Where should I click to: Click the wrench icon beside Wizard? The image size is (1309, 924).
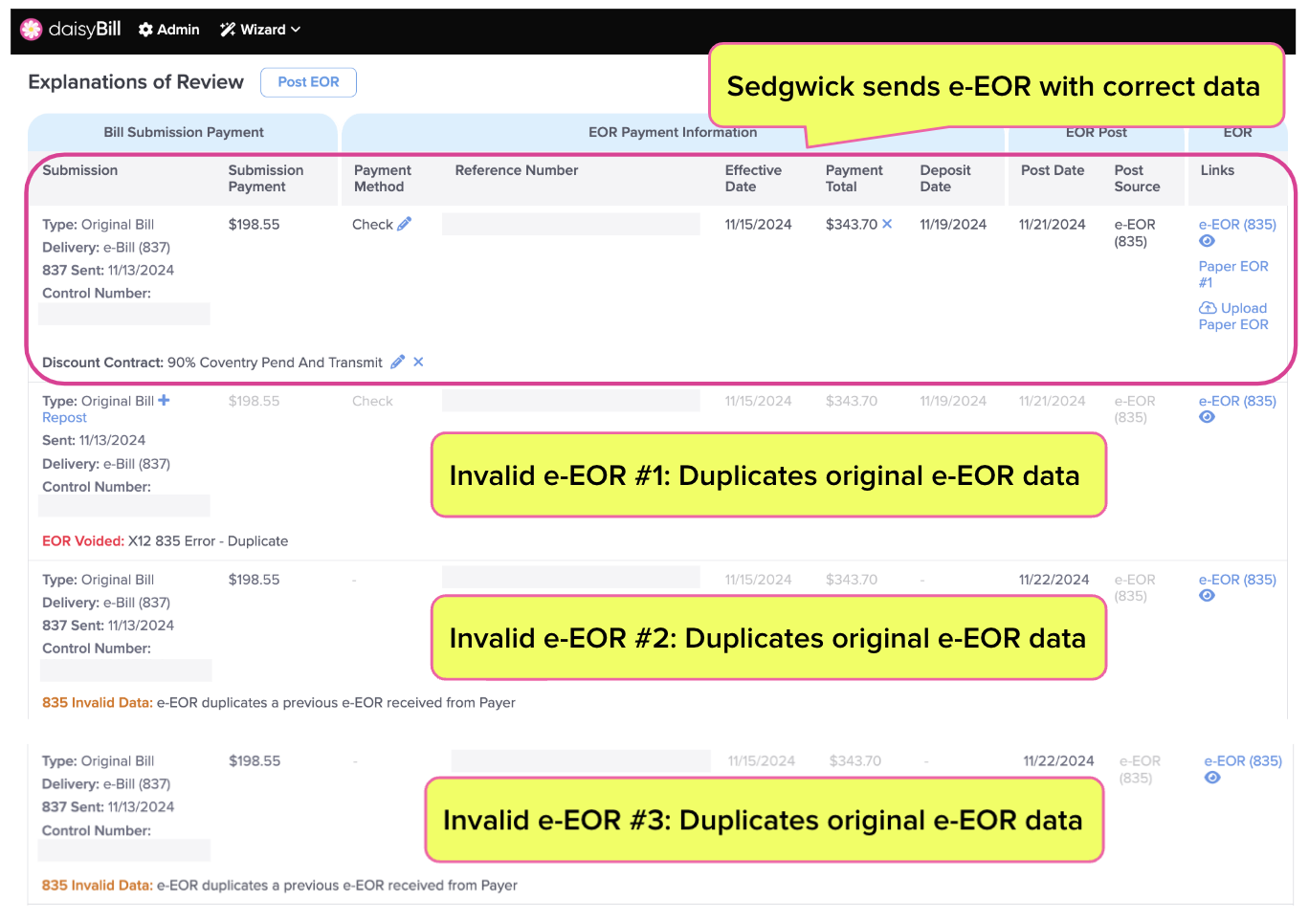tap(226, 29)
